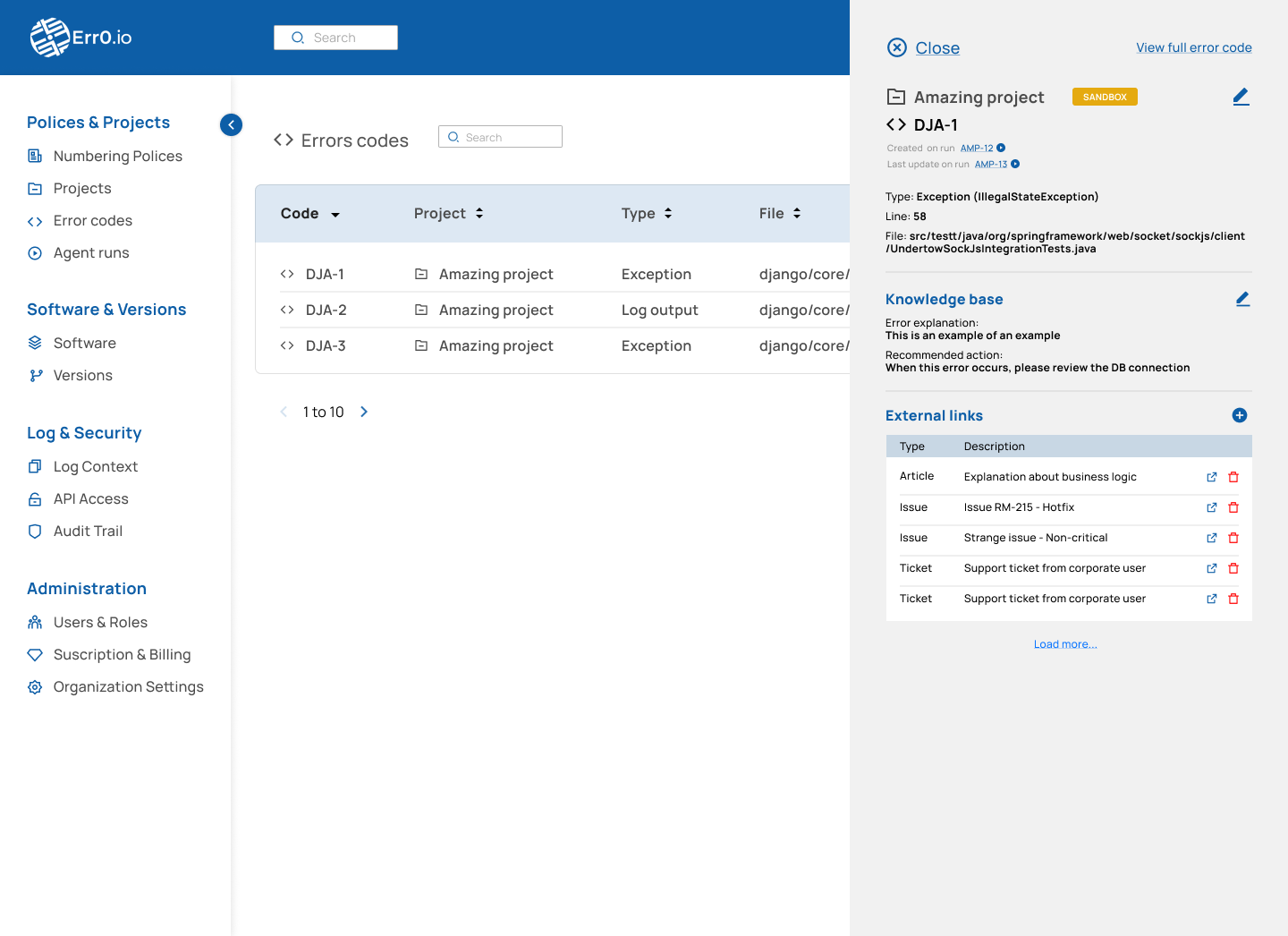The width and height of the screenshot is (1288, 936).
Task: Go to next page of results
Action: [364, 412]
